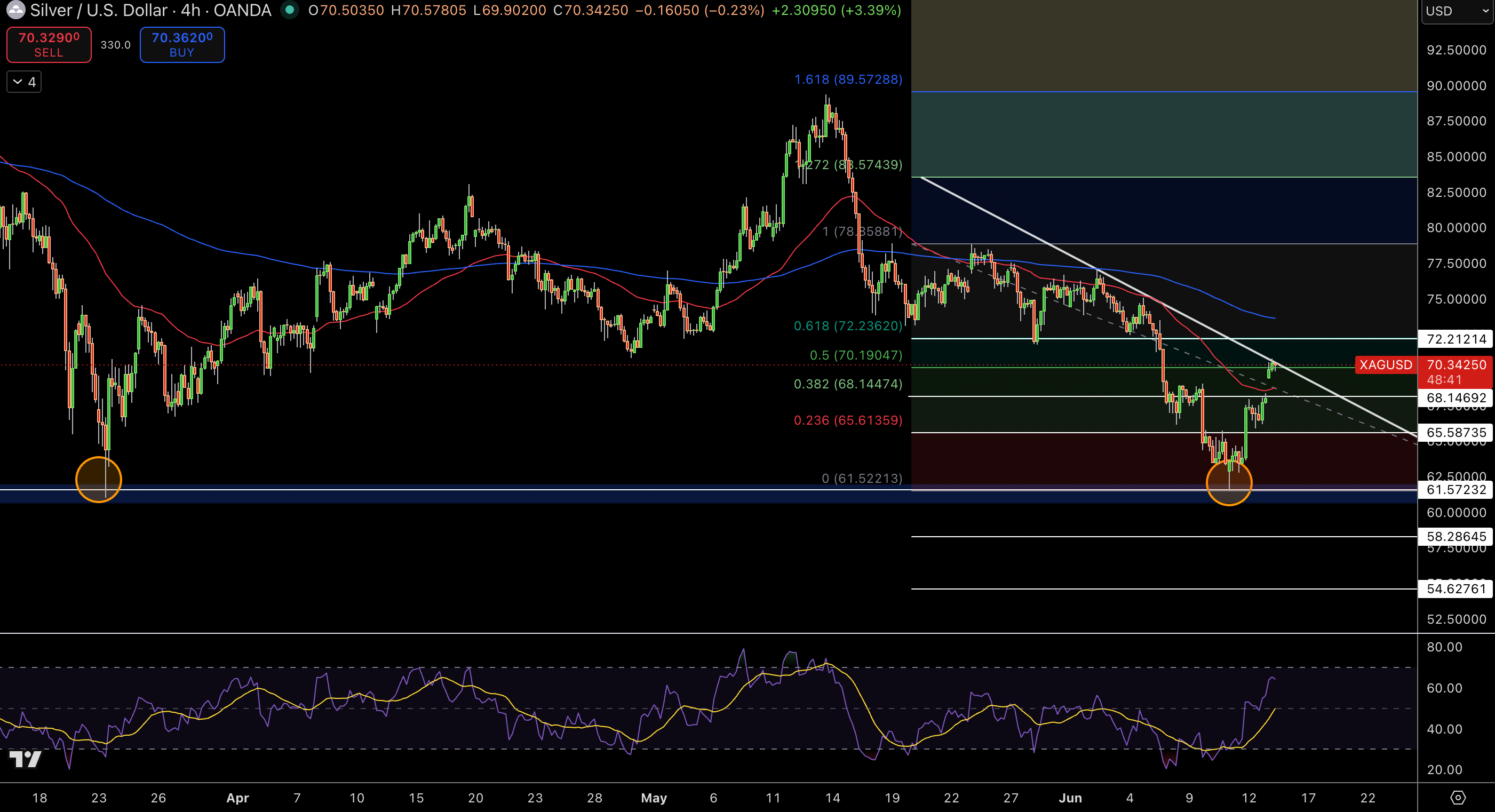Screen dimensions: 1495x812
Task: Click the 48:41 bar countdown timer
Action: tap(1444, 379)
